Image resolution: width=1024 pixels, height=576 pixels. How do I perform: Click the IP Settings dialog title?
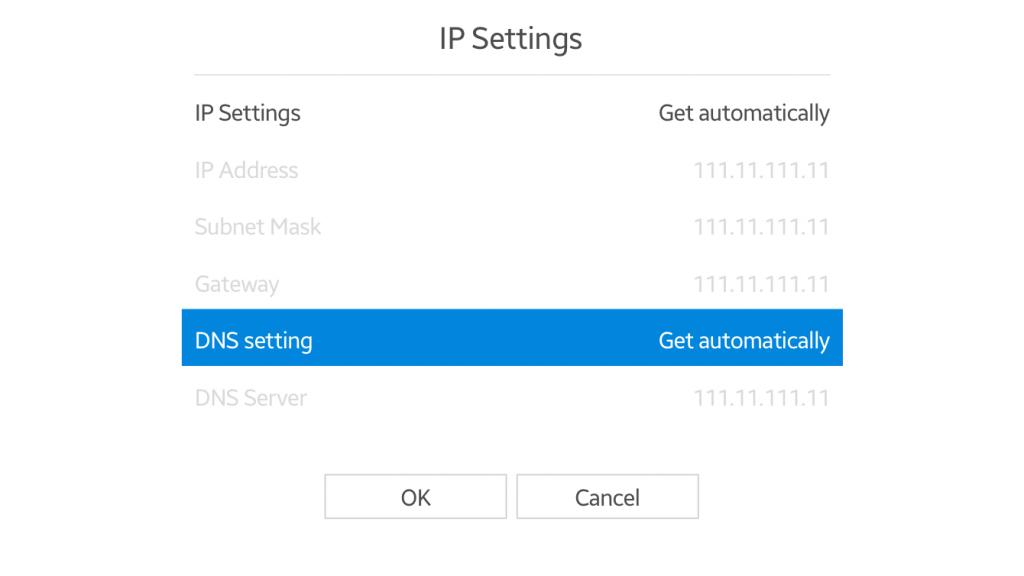509,39
